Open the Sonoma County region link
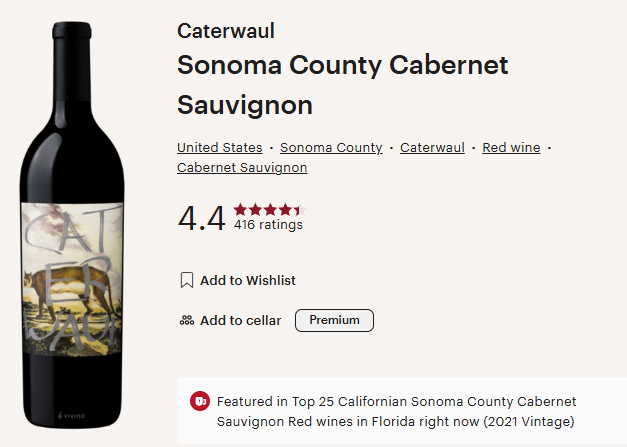Screen dimensions: 627x447 (x=331, y=148)
